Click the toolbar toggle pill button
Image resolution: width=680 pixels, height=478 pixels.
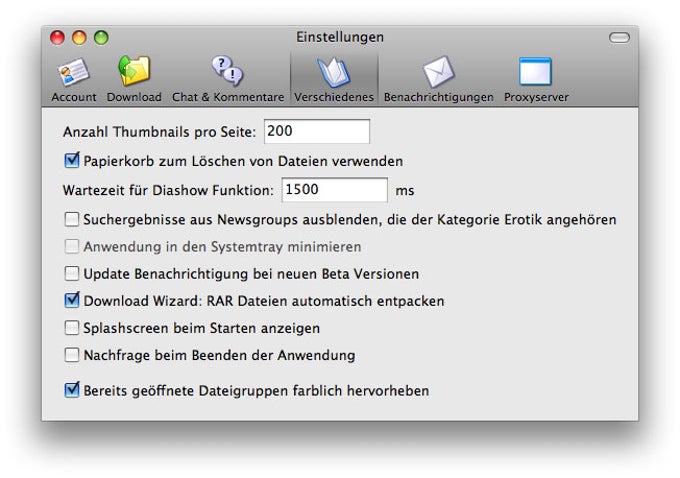(x=619, y=38)
